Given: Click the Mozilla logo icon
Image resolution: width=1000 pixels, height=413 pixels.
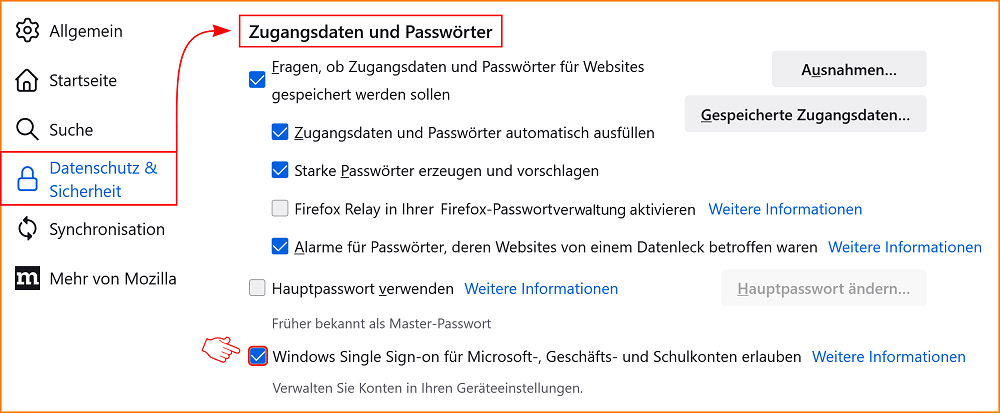Looking at the screenshot, I should pos(28,279).
